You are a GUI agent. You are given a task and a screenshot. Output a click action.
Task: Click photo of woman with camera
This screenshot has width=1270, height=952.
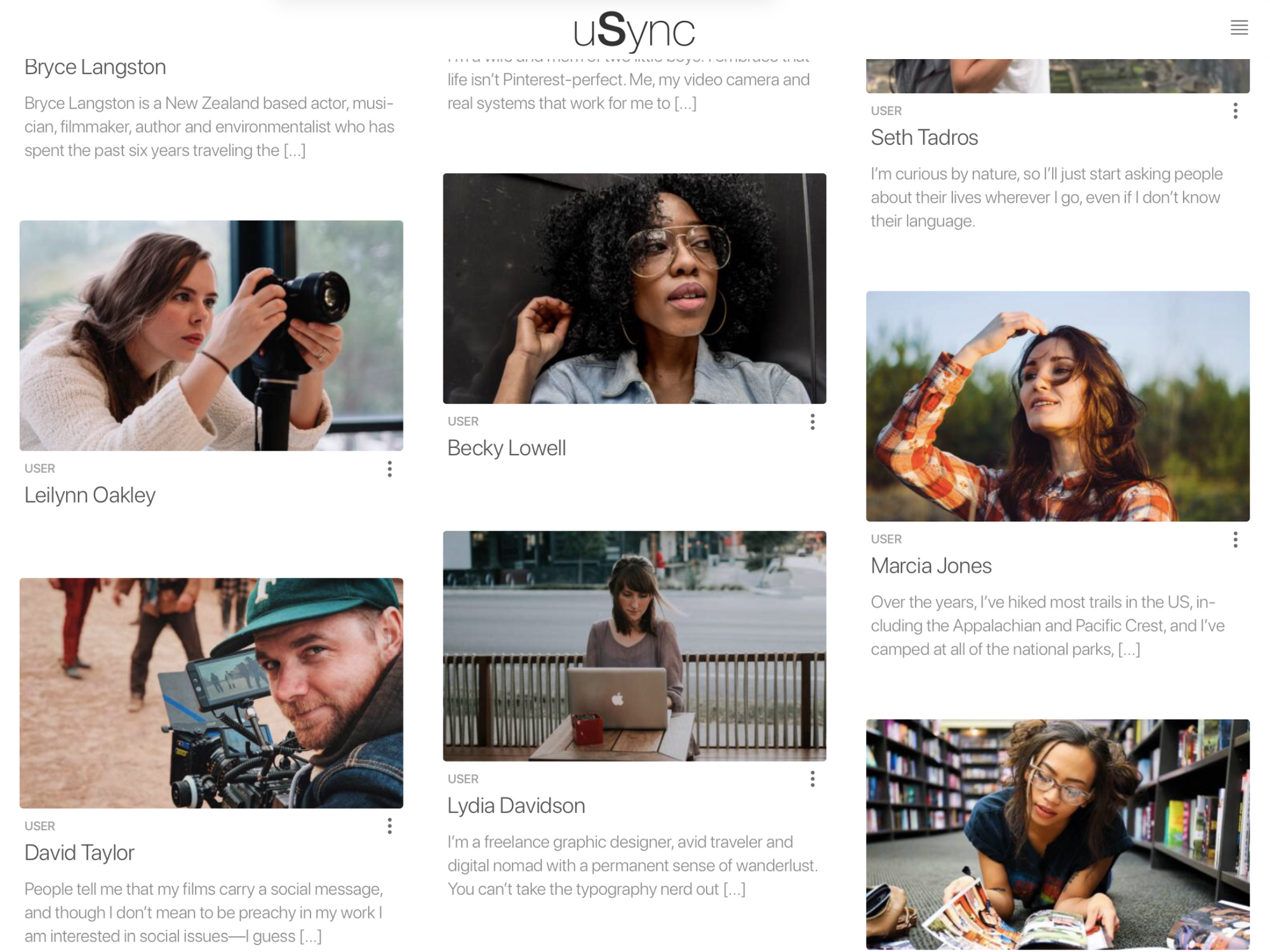211,335
